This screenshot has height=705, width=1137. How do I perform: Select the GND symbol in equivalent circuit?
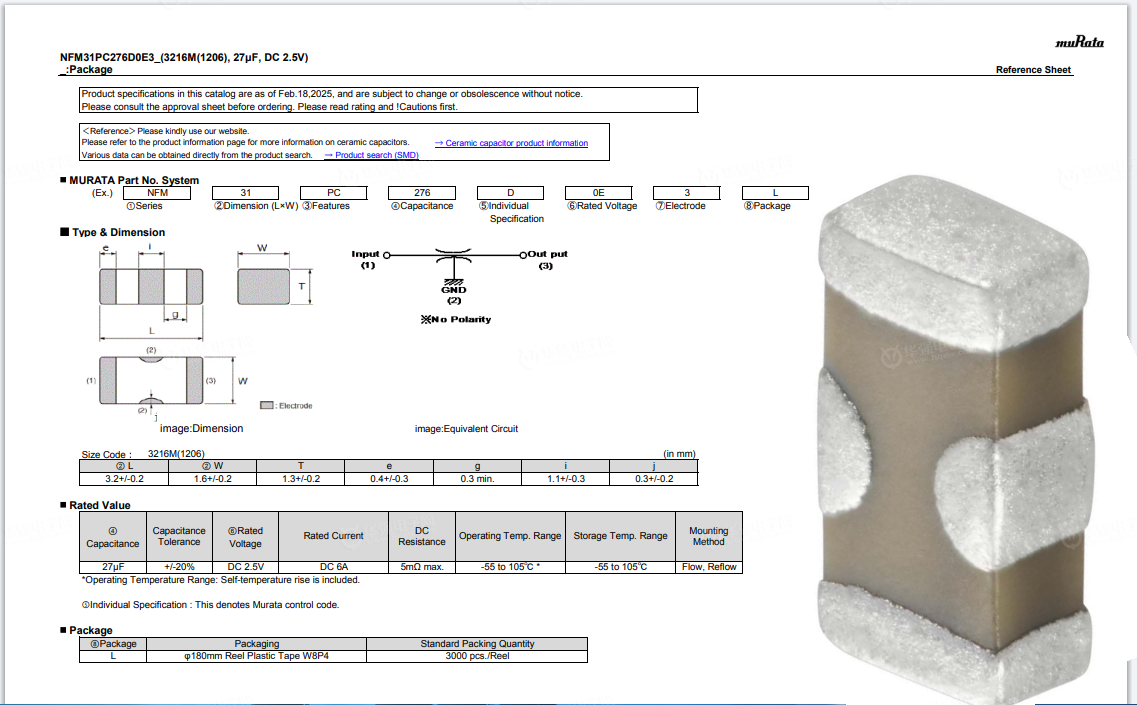454,286
